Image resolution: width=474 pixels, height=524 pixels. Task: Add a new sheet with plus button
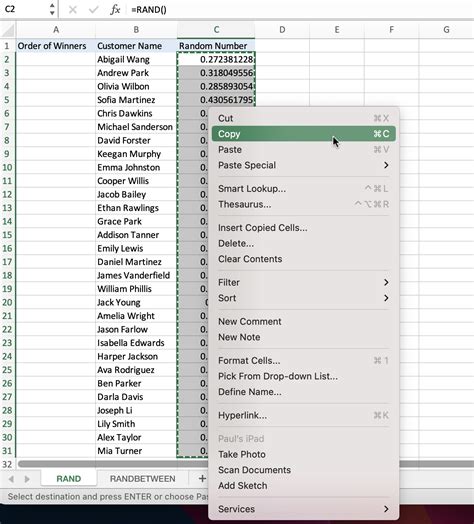click(202, 479)
